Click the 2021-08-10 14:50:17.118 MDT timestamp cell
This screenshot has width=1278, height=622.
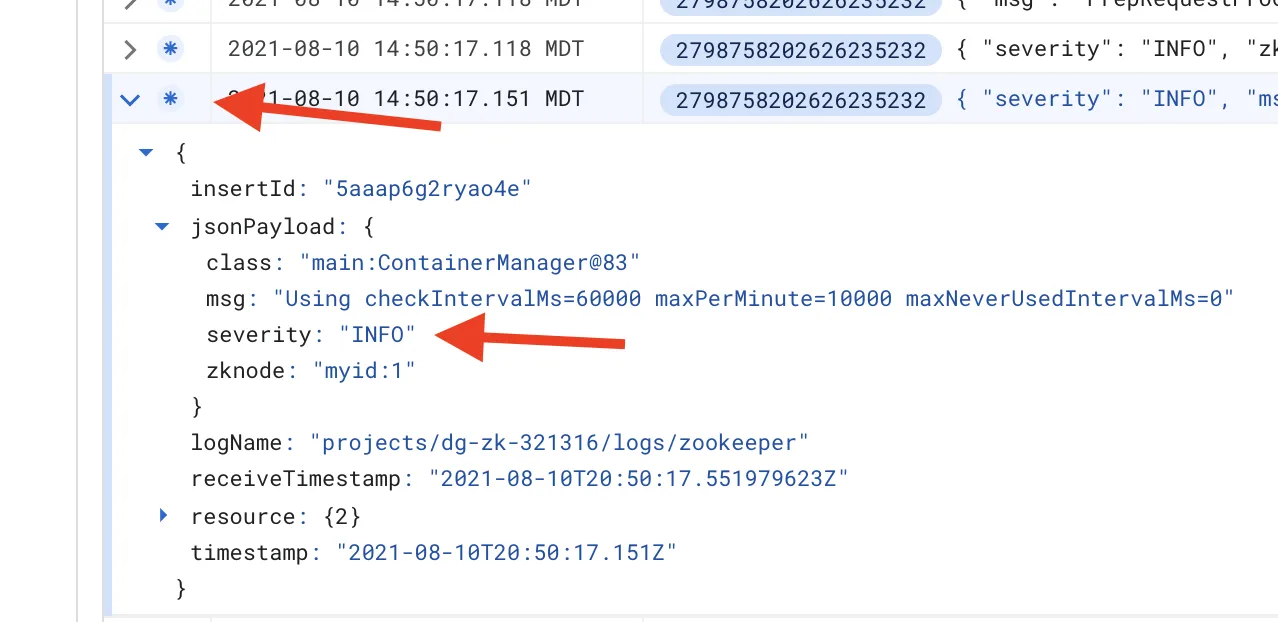point(406,49)
